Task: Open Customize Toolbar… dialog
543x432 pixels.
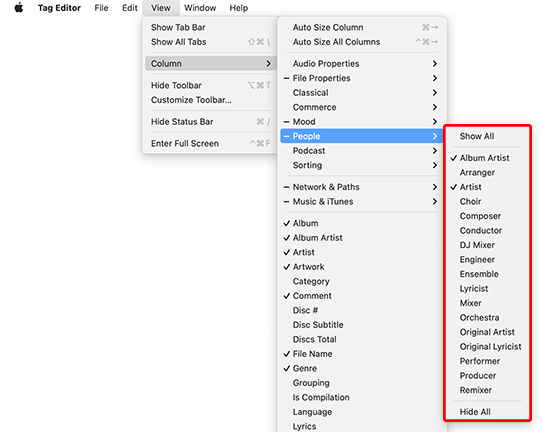Action: pyautogui.click(x=211, y=100)
